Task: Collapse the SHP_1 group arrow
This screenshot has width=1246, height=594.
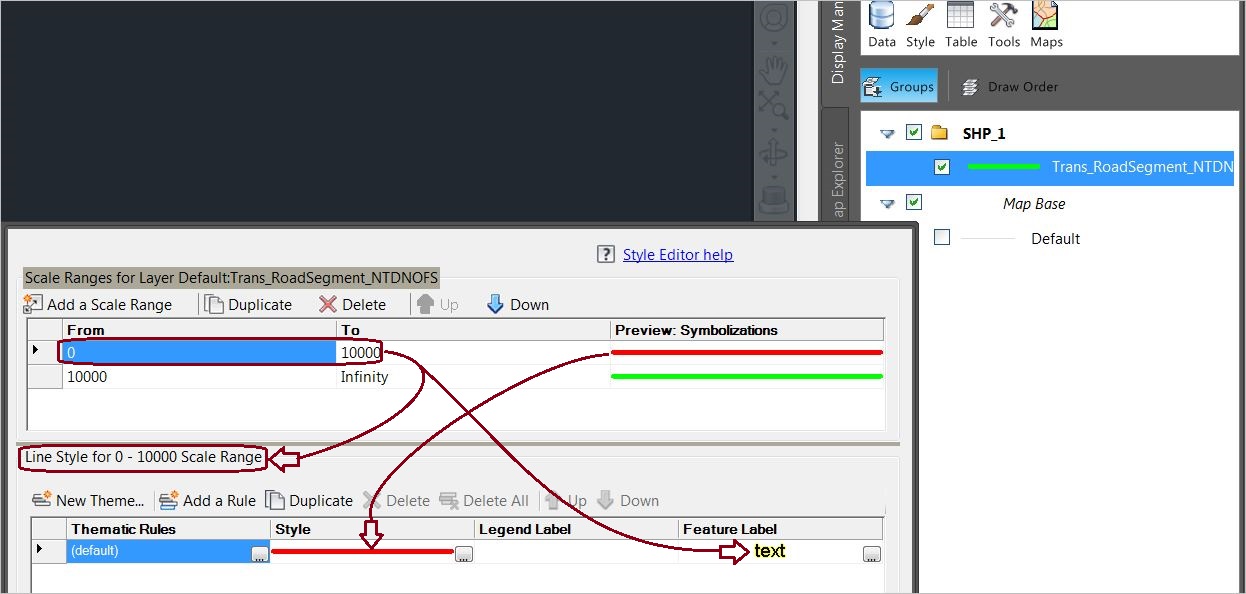Action: coord(887,132)
